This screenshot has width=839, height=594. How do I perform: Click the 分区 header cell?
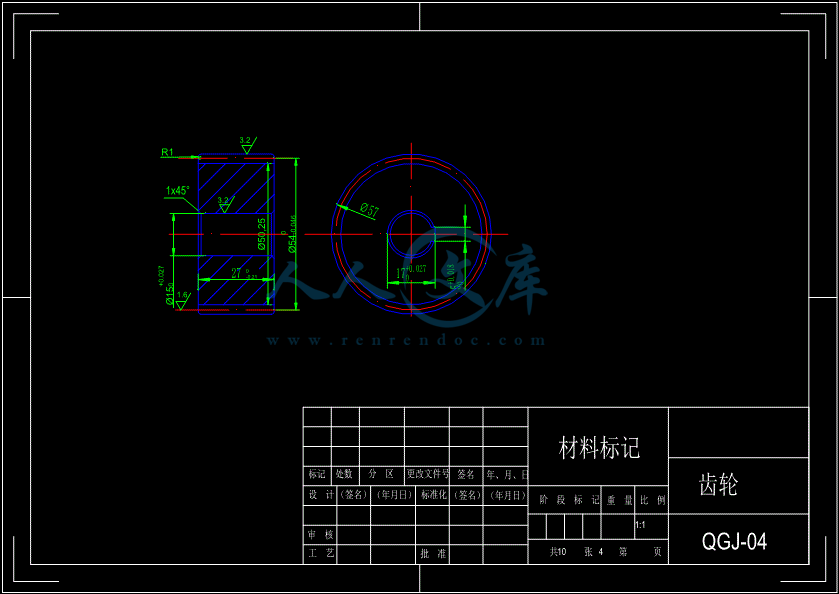pos(382,474)
